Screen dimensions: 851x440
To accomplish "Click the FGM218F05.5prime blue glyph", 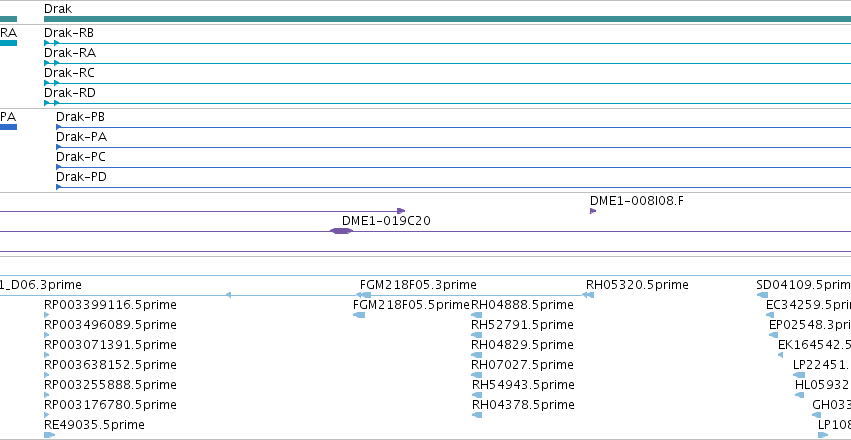I will click(359, 315).
